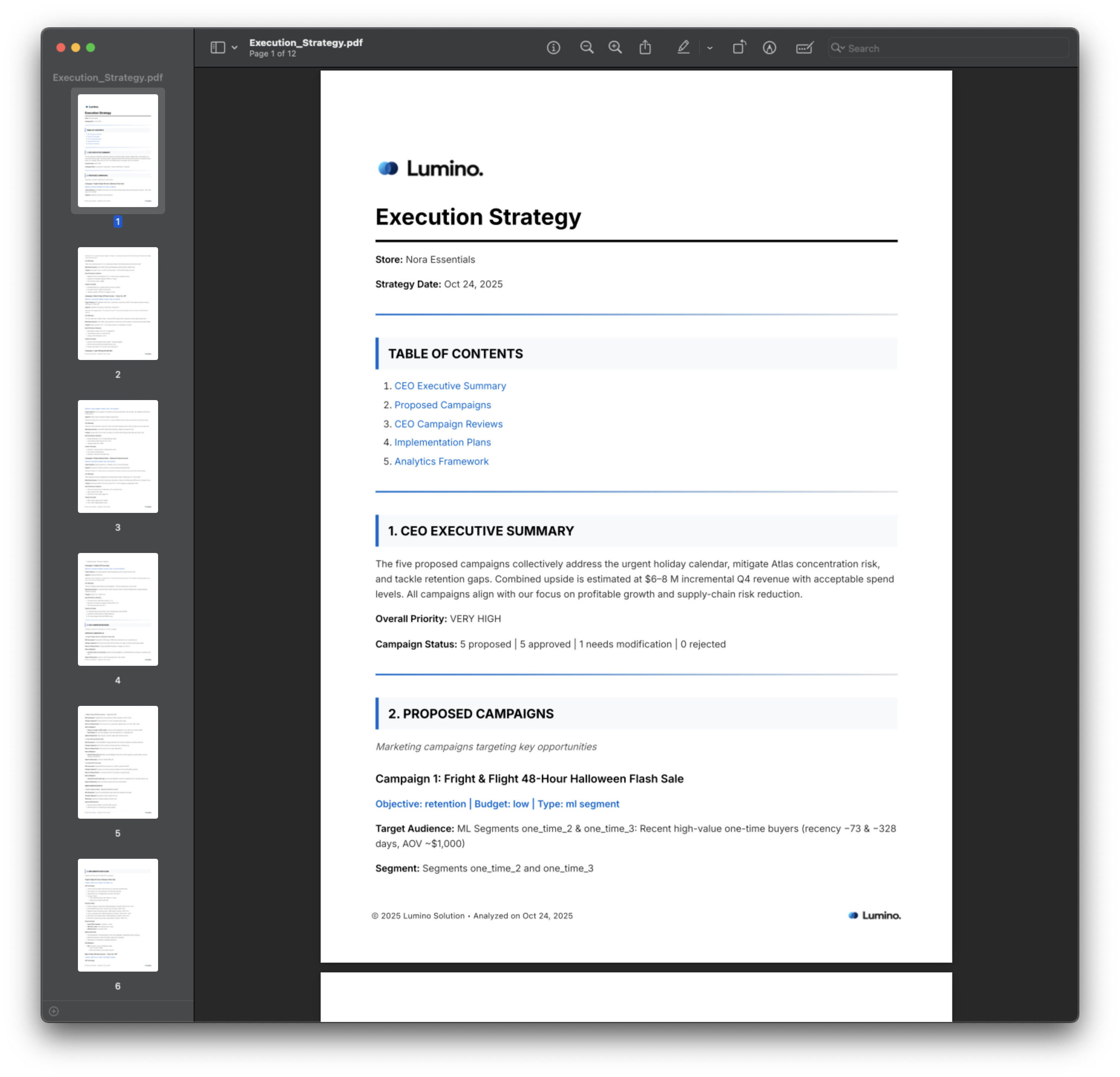Open the sidebar view options chevron

pyautogui.click(x=234, y=48)
